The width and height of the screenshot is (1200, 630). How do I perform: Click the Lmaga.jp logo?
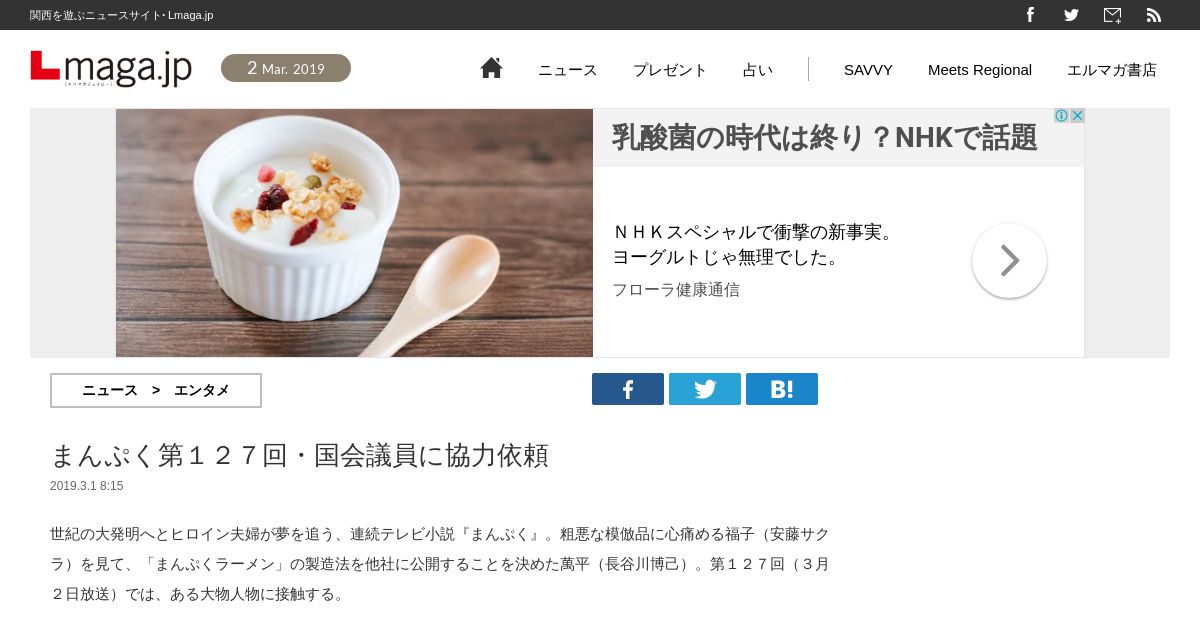(x=111, y=68)
